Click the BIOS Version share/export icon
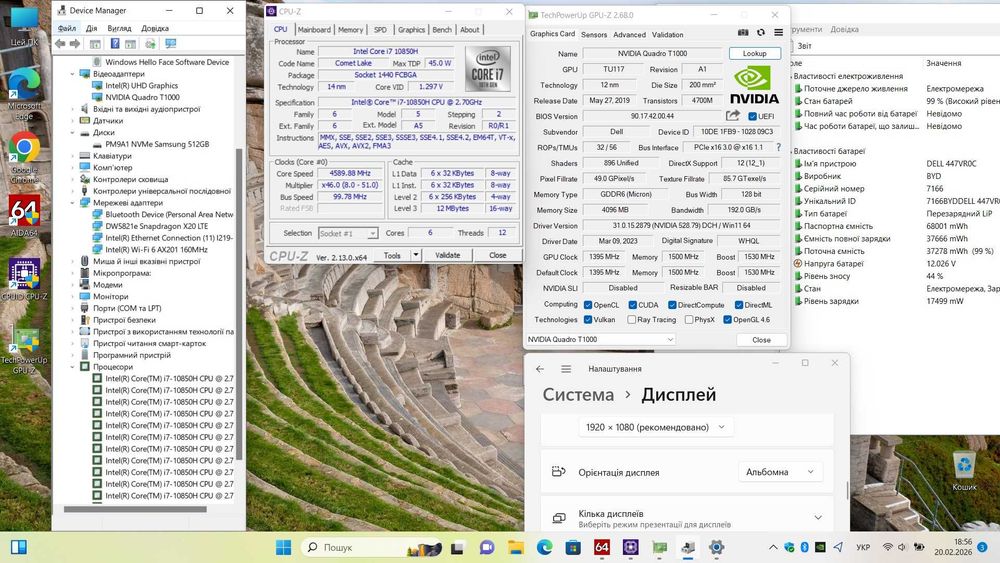The image size is (1000, 563). [x=733, y=115]
